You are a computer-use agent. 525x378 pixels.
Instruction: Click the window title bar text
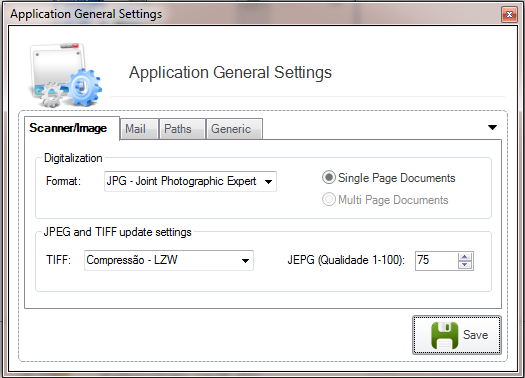86,14
